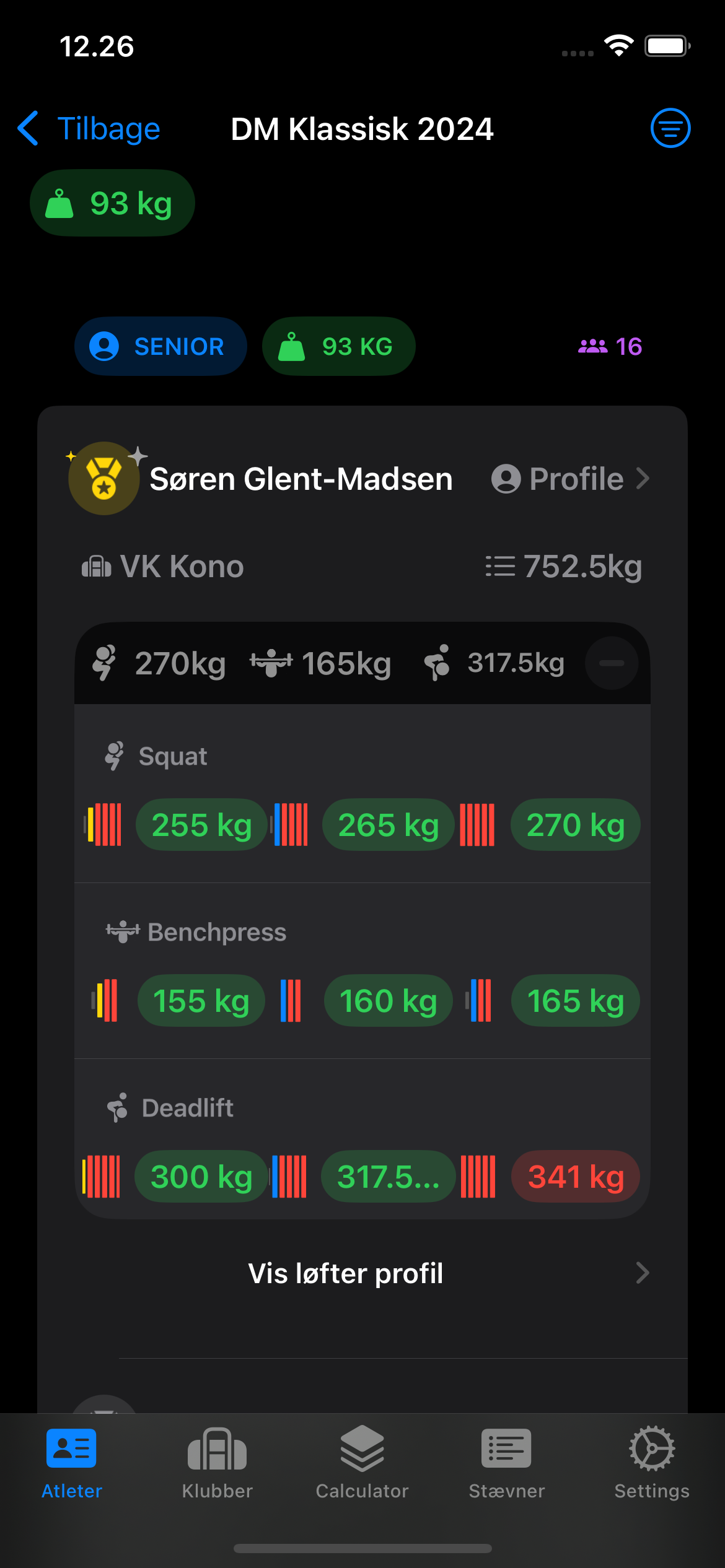Viewport: 725px width, 1568px height.
Task: Tap the purple participants count icon
Action: (x=593, y=346)
